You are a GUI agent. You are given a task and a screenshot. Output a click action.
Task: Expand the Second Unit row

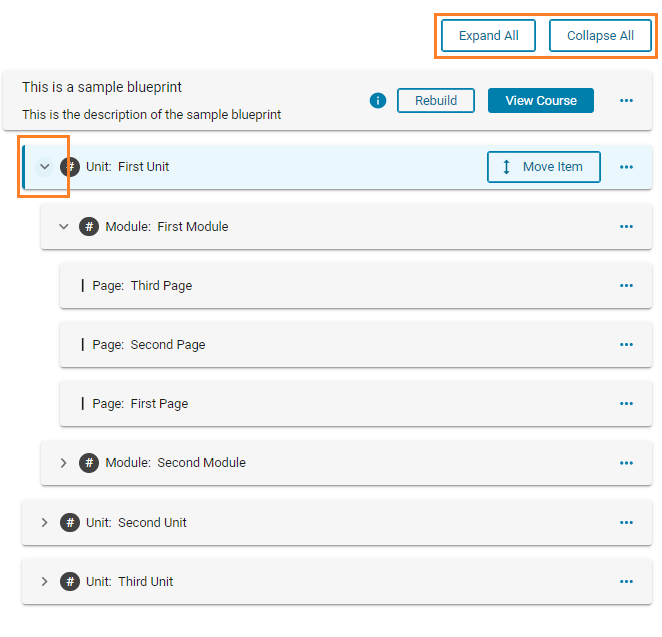44,523
